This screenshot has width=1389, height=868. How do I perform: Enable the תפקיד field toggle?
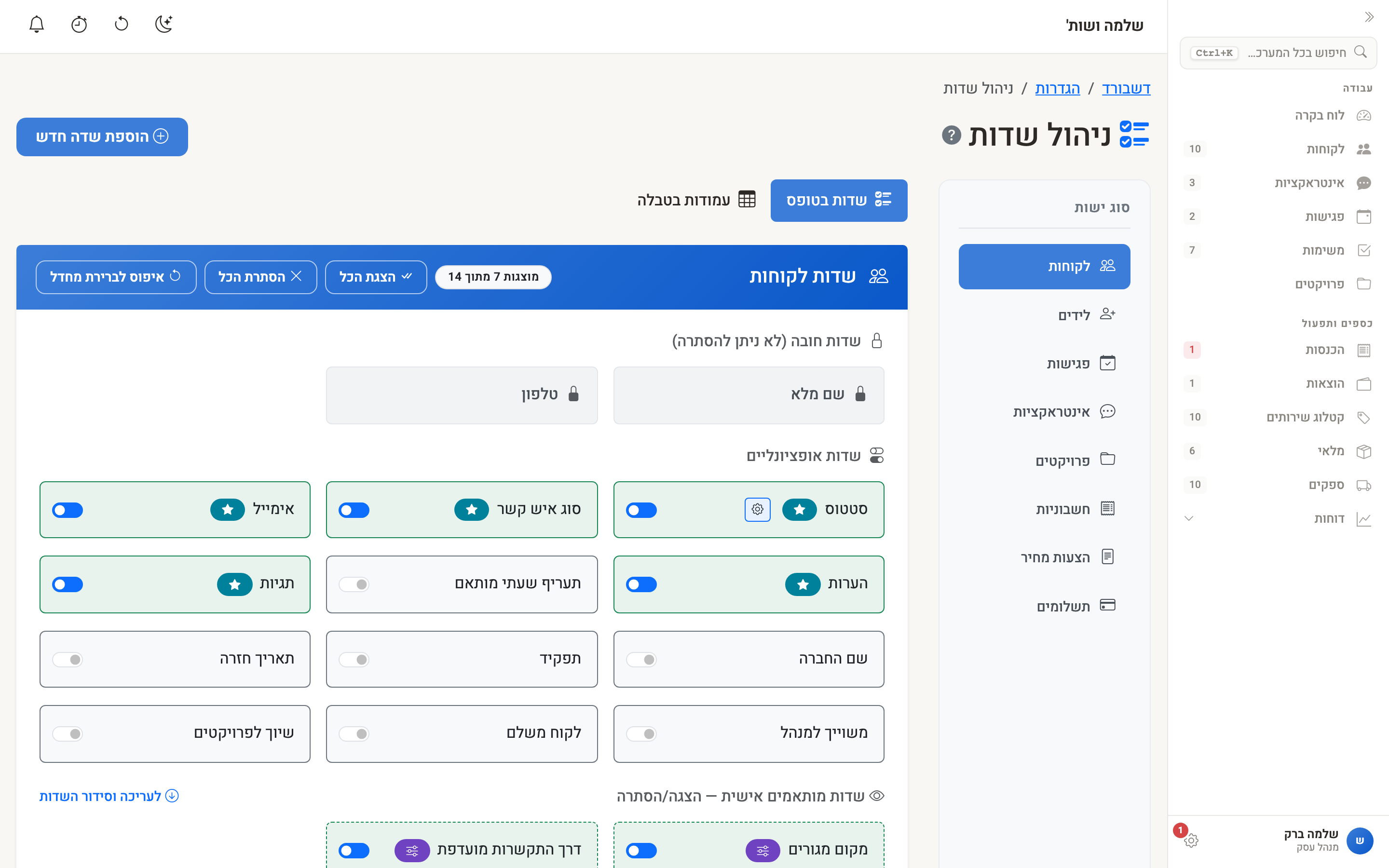(354, 660)
